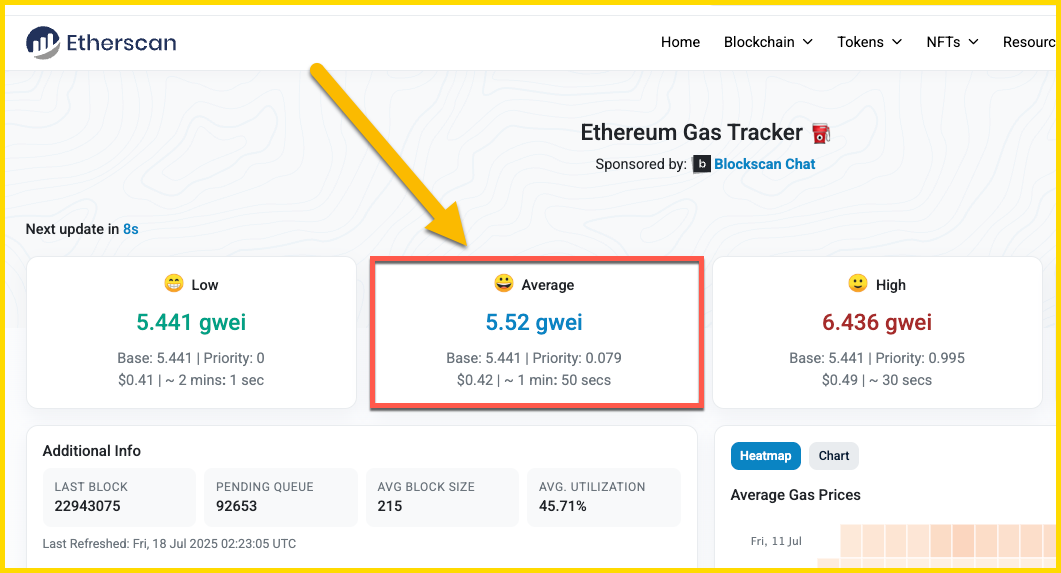Click the slight-smile emoji on High card
The image size is (1061, 573).
tap(857, 284)
